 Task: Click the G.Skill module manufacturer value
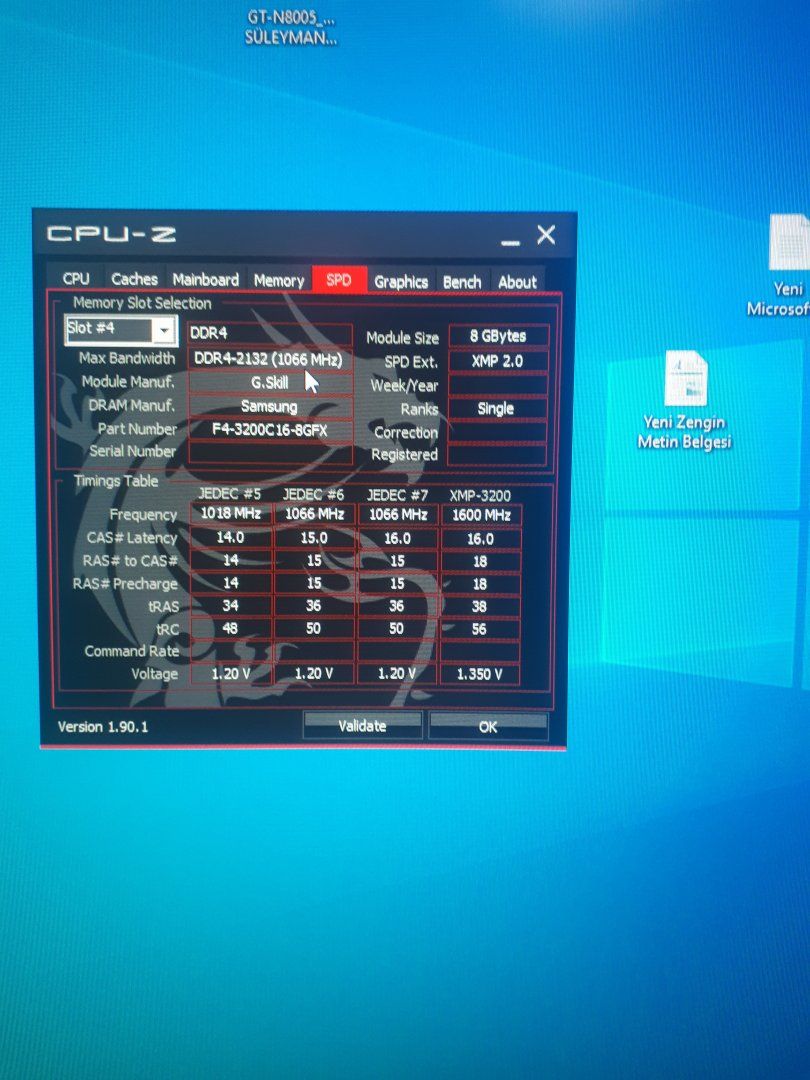pos(269,382)
